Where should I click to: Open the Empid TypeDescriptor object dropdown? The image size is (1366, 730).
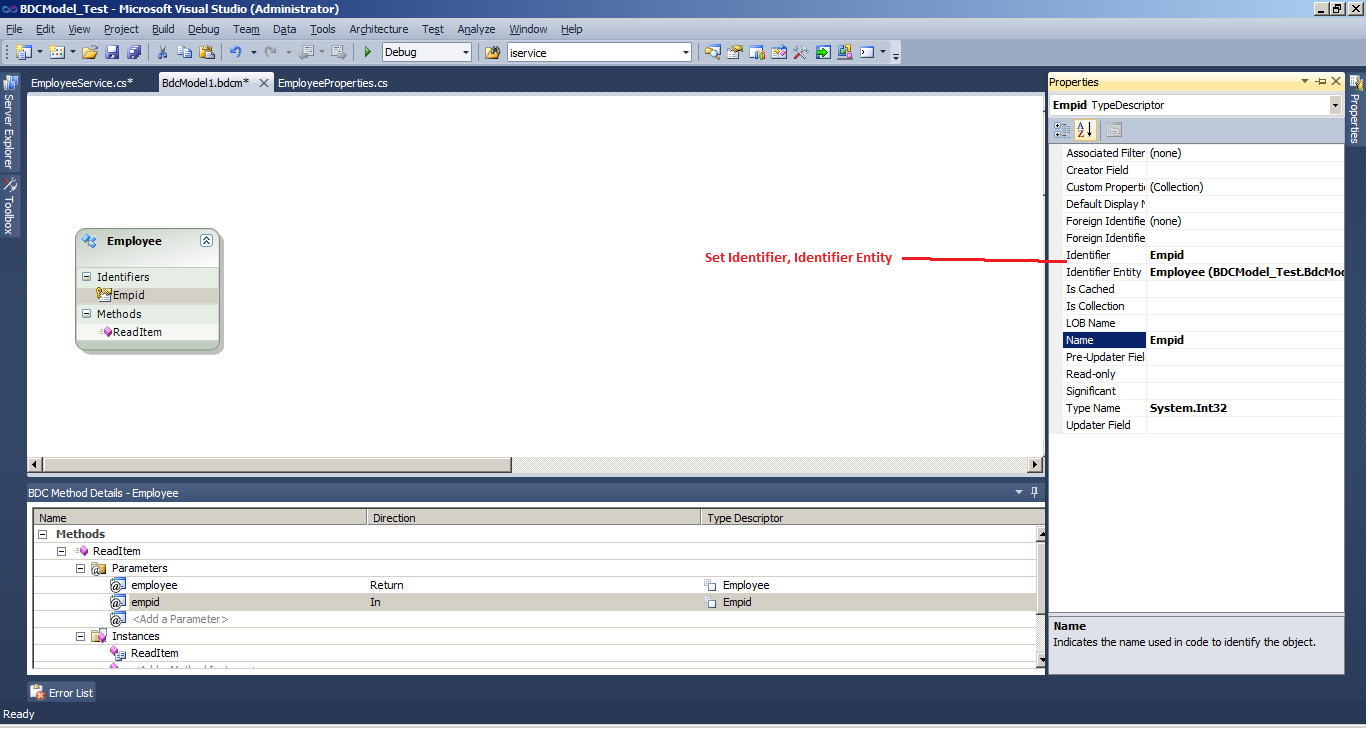point(1335,105)
